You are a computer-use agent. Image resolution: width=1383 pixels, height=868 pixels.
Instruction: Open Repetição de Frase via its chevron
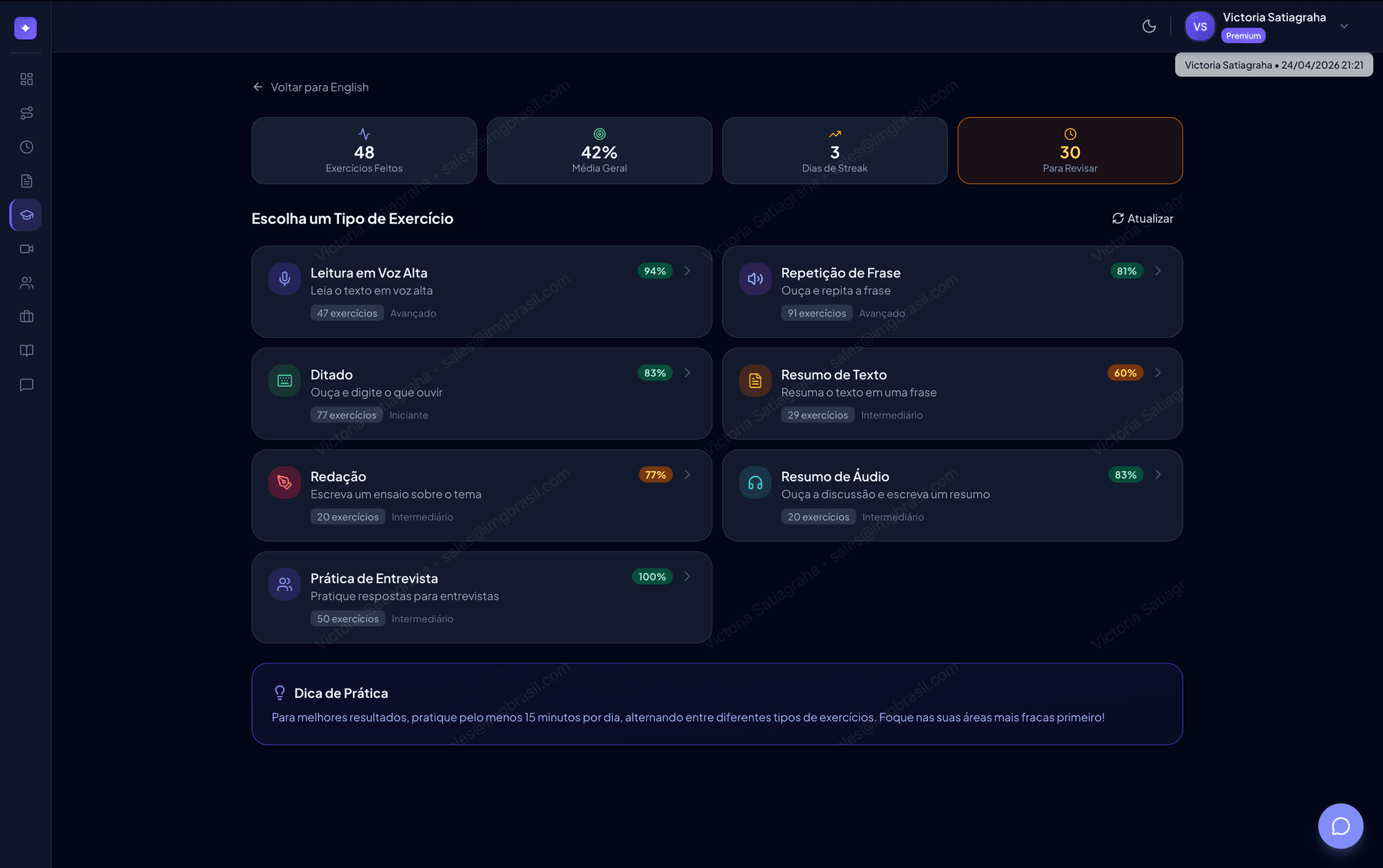click(x=1158, y=271)
